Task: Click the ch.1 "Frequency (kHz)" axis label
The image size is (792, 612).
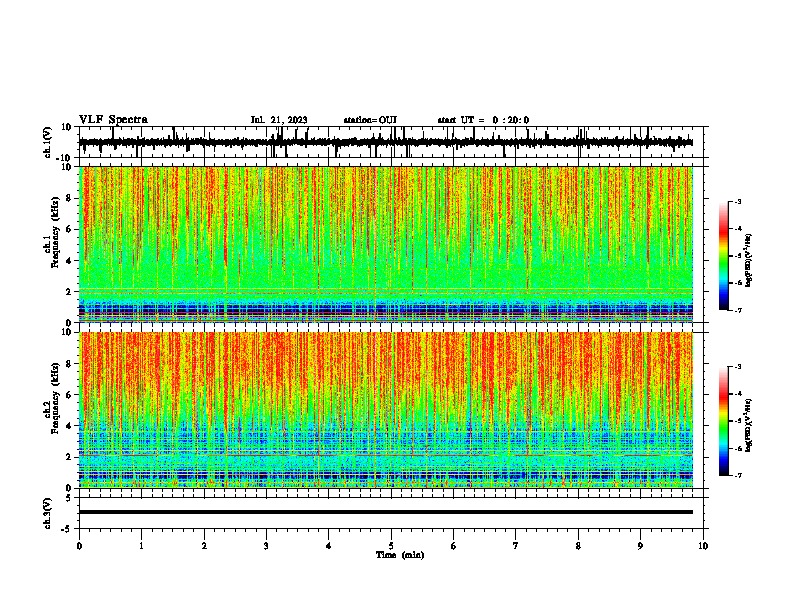Action: pos(55,232)
